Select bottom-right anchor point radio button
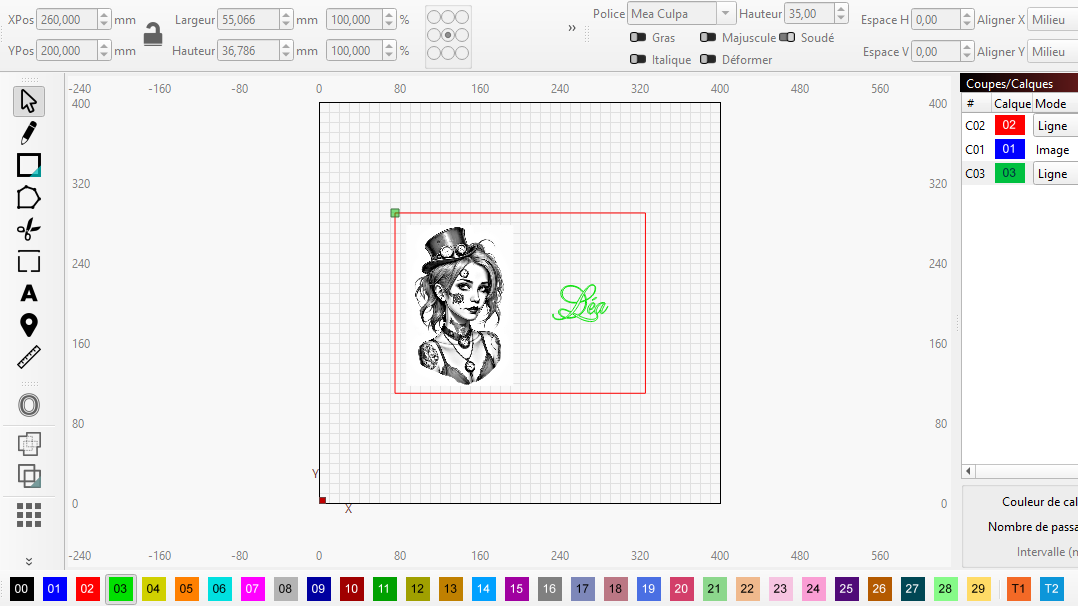 (x=463, y=52)
